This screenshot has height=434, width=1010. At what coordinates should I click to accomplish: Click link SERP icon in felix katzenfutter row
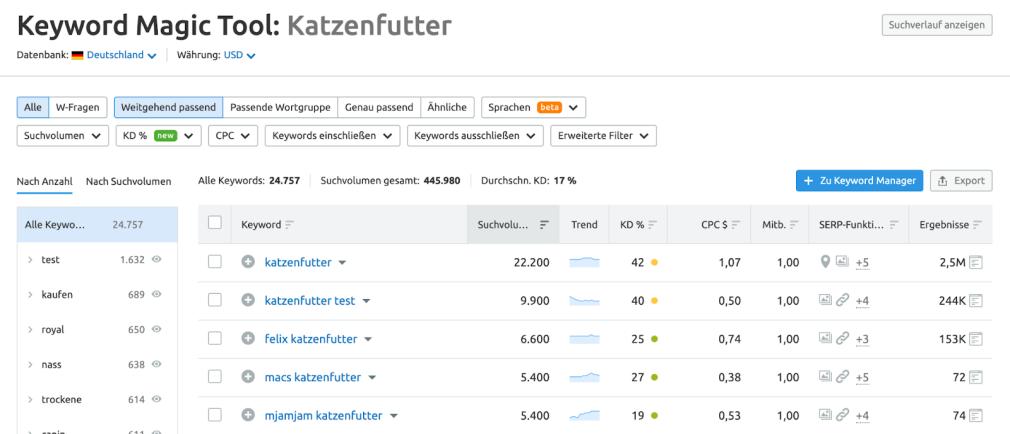[842, 338]
